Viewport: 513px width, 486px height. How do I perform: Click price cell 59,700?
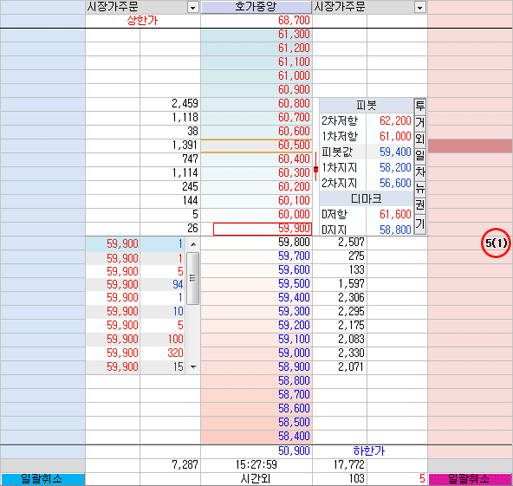(x=256, y=256)
